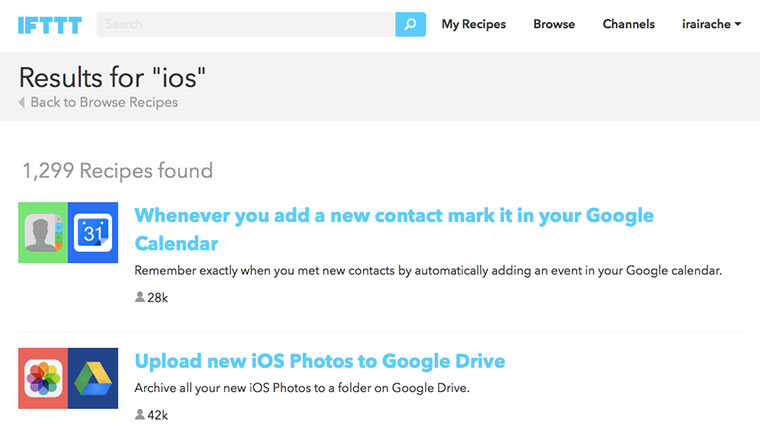This screenshot has height=447, width=760.
Task: Open the new contact Google Calendar recipe
Action: click(394, 229)
